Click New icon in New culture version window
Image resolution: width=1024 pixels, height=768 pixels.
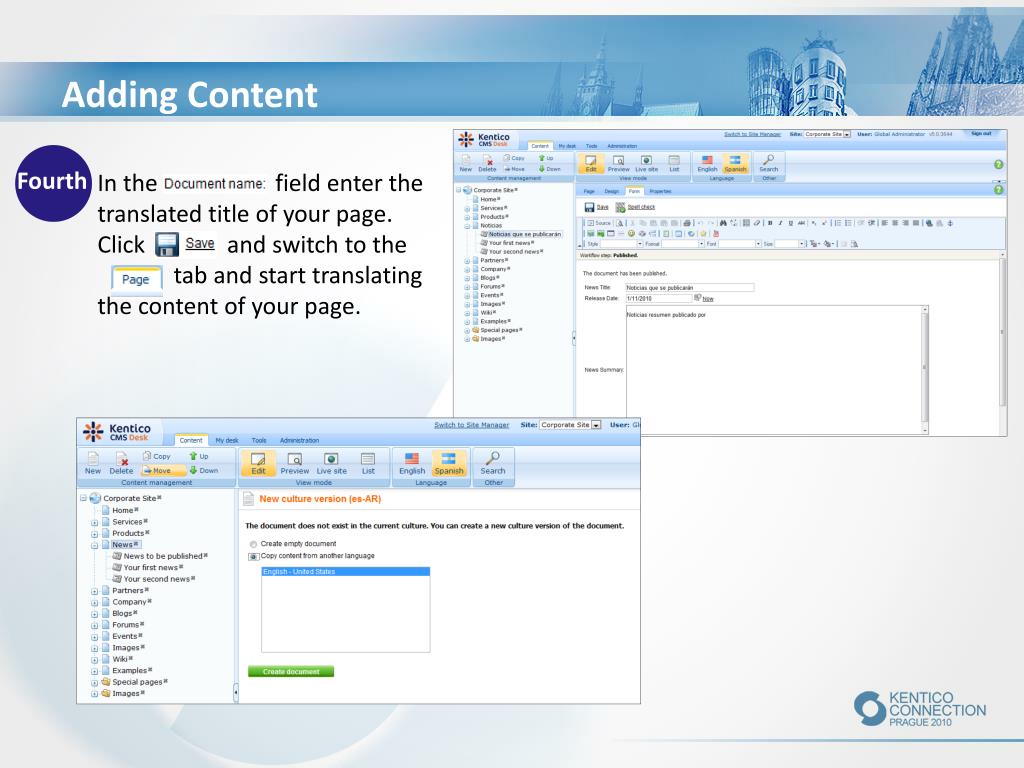[93, 462]
